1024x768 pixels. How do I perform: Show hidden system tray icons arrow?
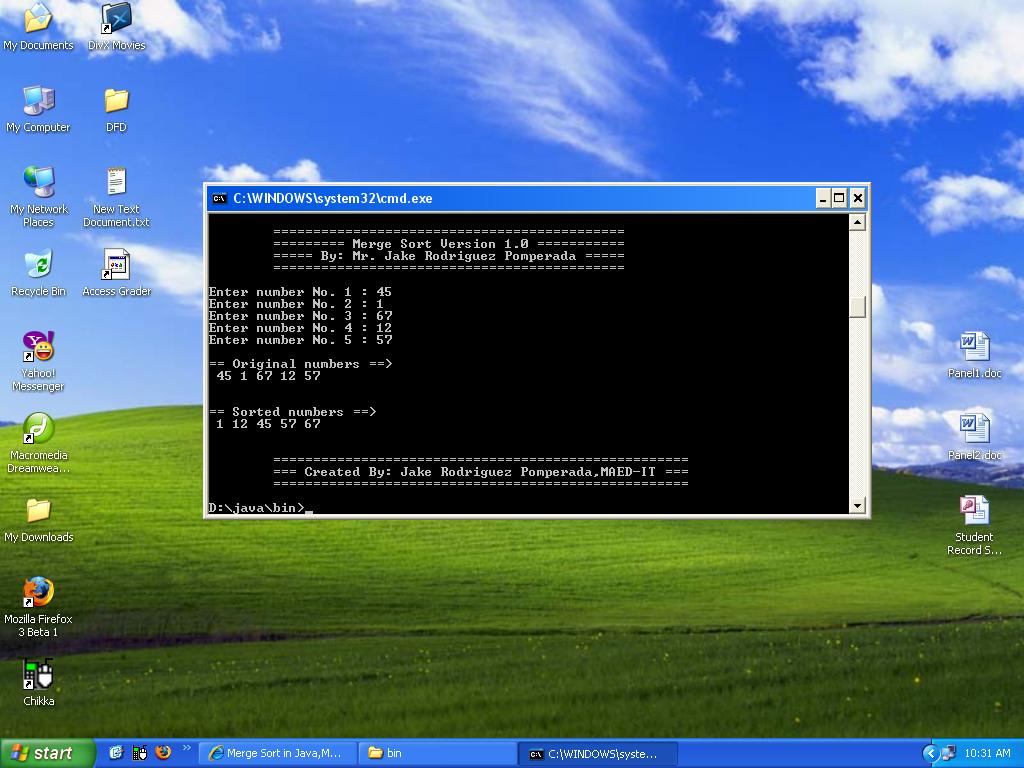930,753
